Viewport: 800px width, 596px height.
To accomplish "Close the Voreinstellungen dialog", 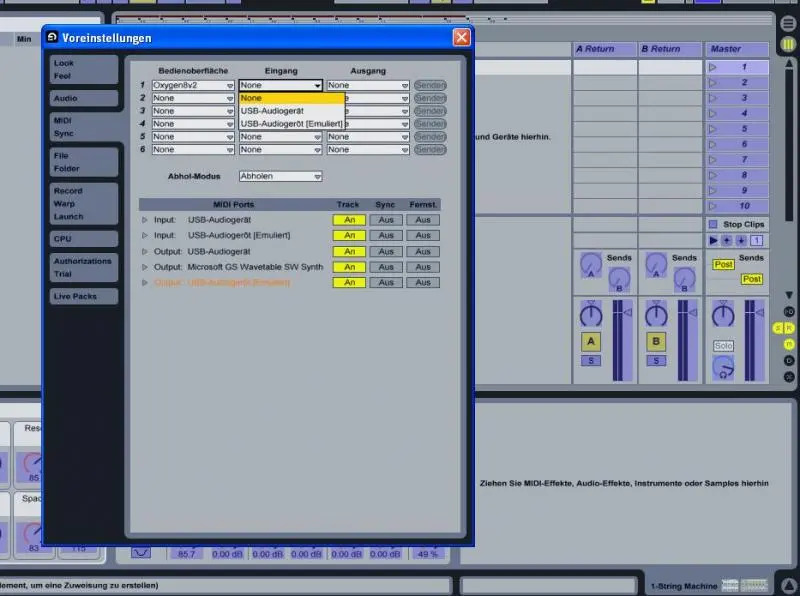I will coord(461,37).
